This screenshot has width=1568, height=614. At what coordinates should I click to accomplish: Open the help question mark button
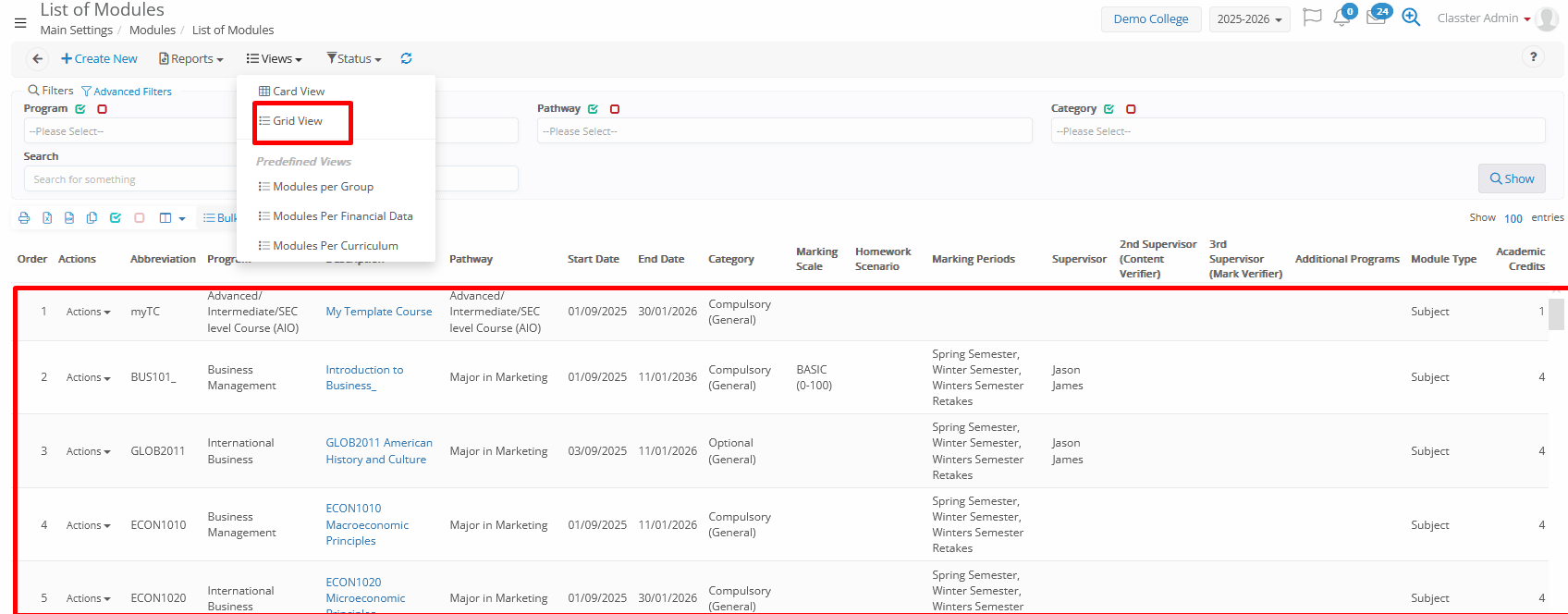[x=1533, y=57]
